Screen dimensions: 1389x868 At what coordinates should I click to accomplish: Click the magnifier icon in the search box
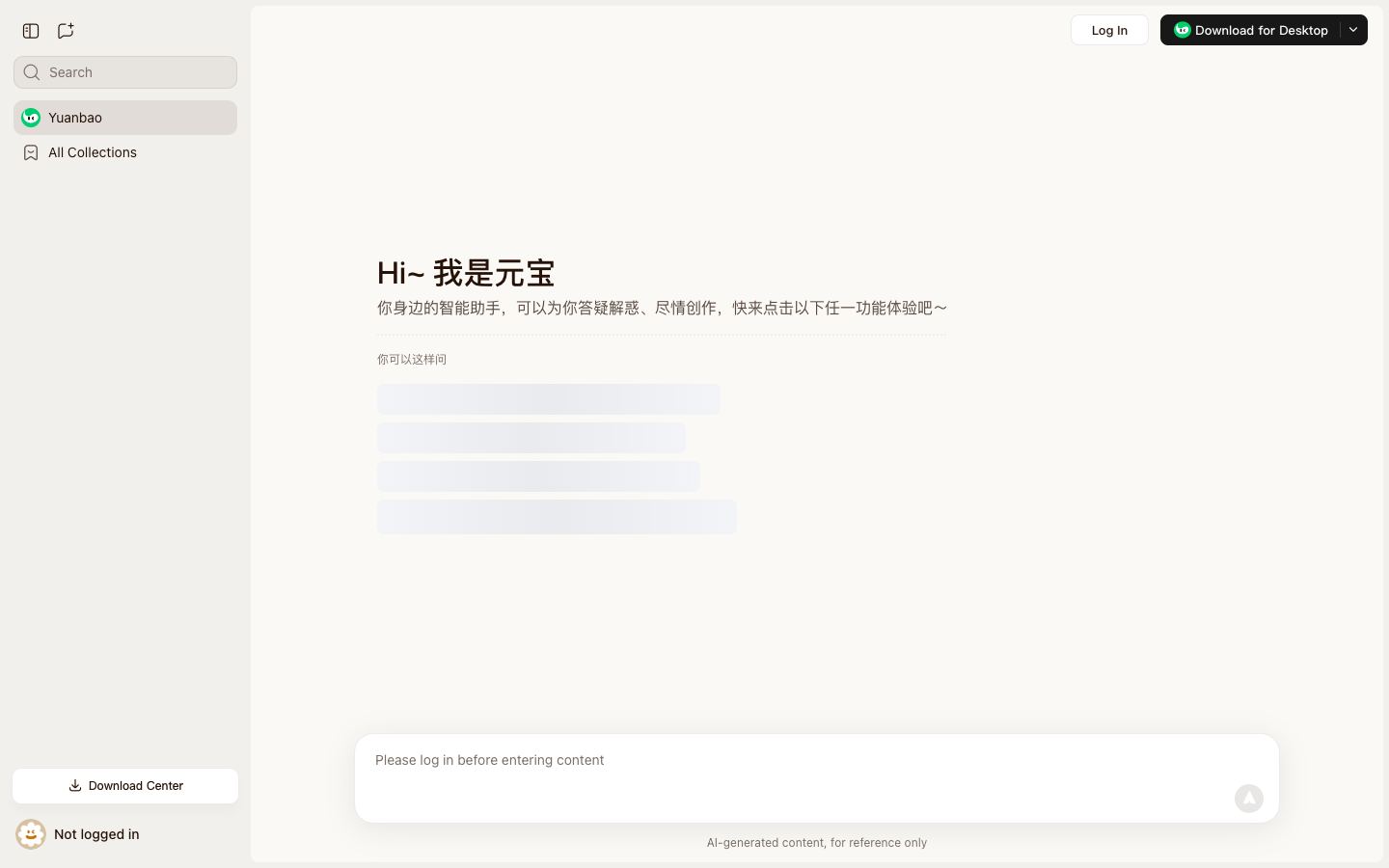(32, 72)
